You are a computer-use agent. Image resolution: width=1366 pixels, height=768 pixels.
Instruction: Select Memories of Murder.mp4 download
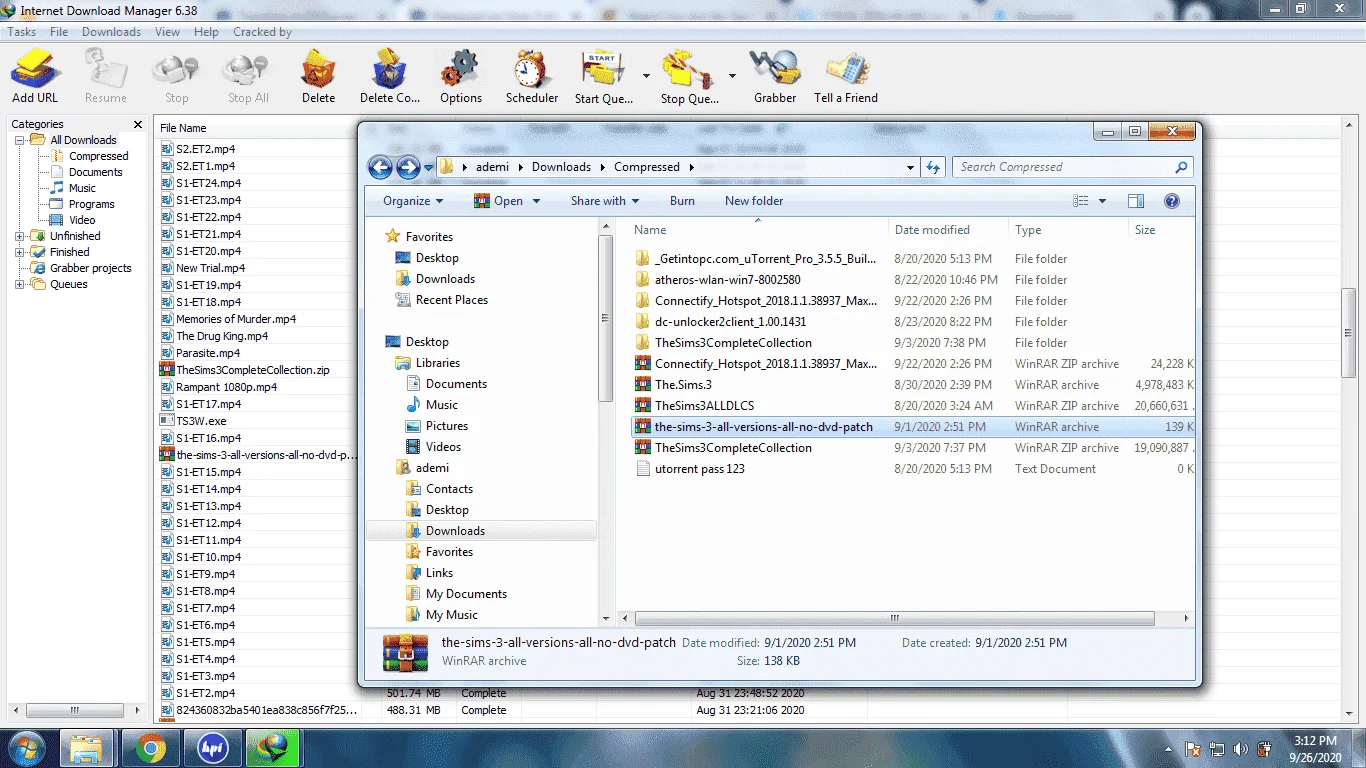[x=236, y=319]
